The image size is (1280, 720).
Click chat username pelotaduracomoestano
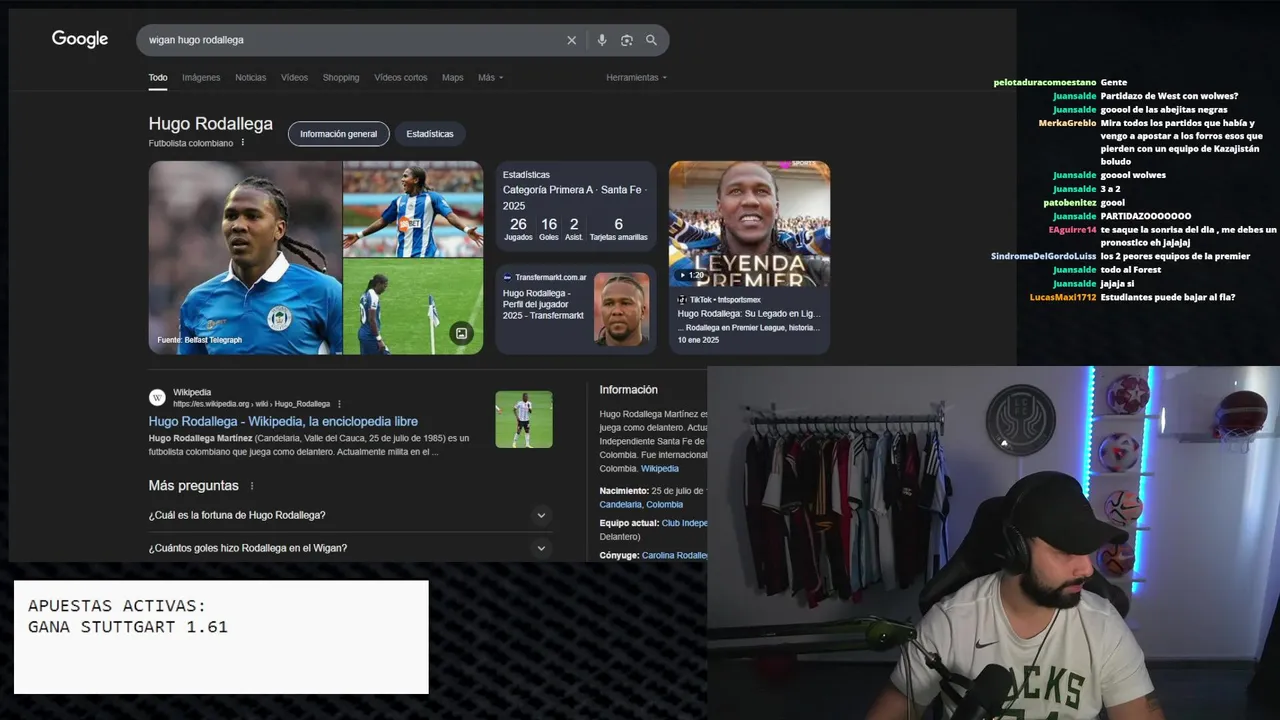click(x=1045, y=83)
